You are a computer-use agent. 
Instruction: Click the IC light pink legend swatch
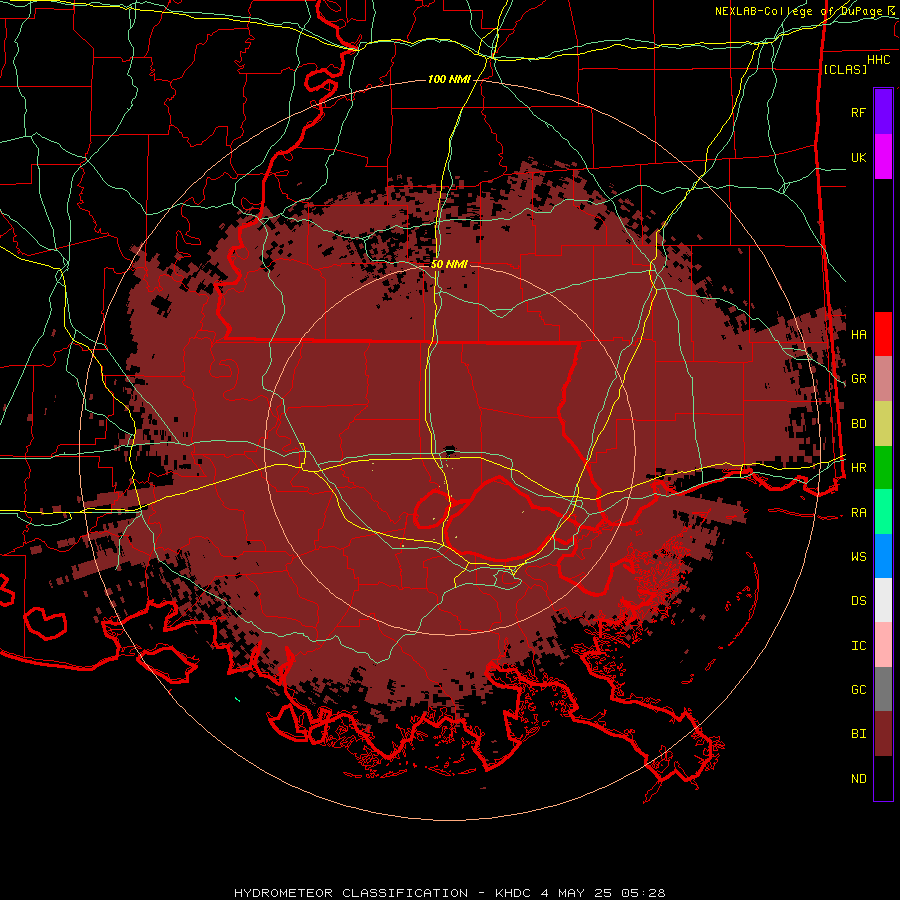pyautogui.click(x=883, y=645)
